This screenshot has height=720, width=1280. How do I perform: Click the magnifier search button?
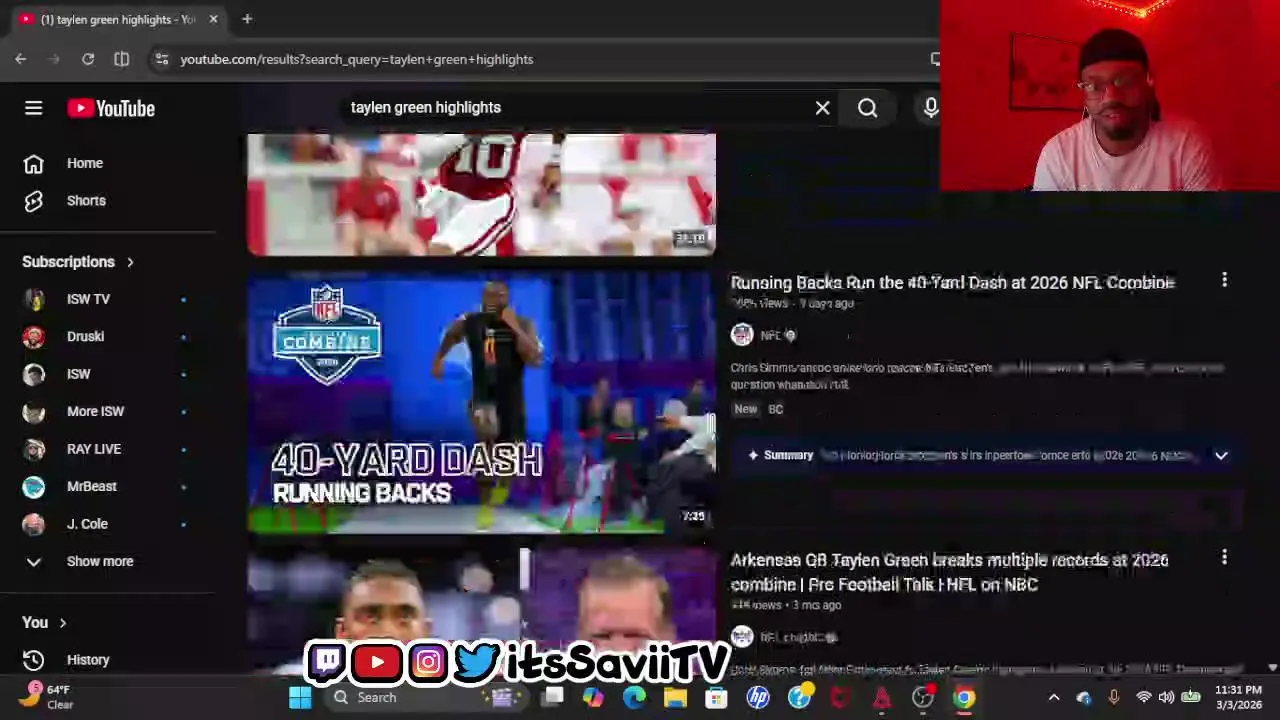tap(867, 108)
